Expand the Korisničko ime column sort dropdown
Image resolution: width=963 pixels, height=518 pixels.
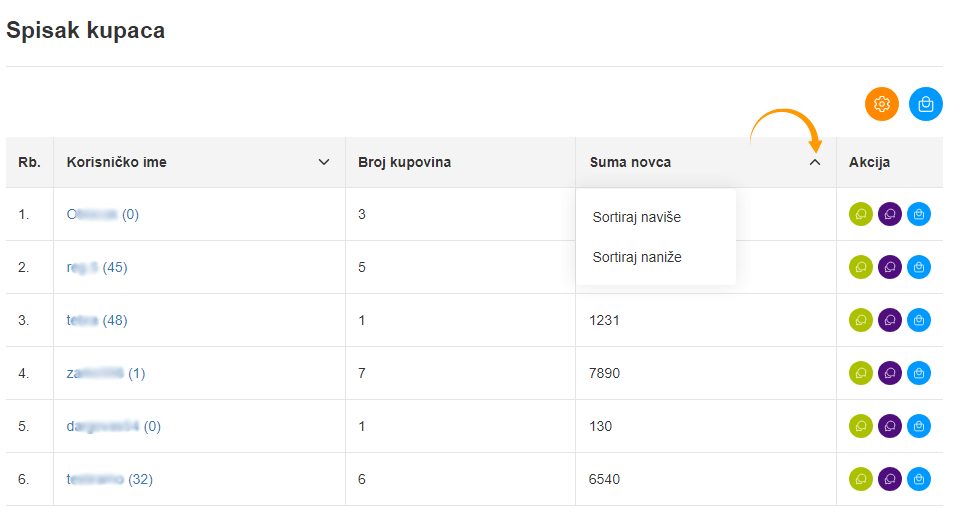323,162
